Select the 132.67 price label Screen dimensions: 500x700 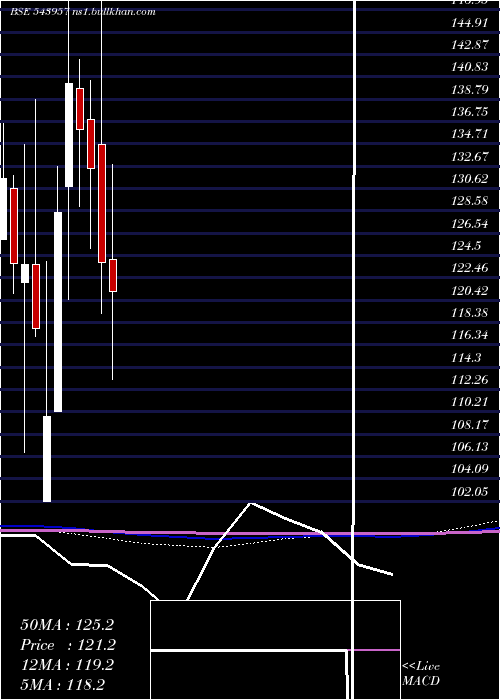tap(470, 157)
